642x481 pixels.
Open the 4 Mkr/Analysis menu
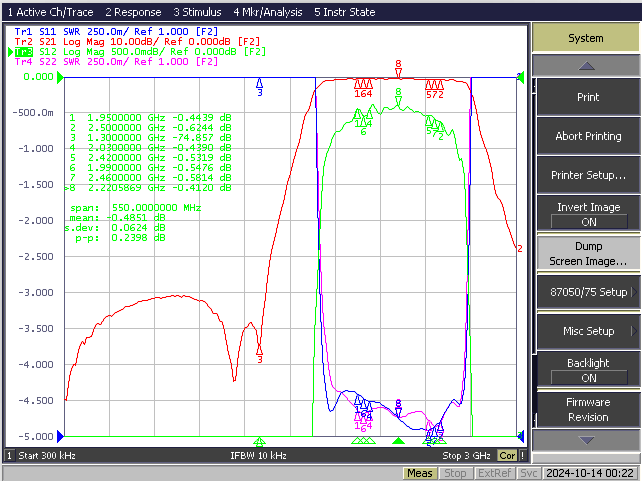(268, 12)
